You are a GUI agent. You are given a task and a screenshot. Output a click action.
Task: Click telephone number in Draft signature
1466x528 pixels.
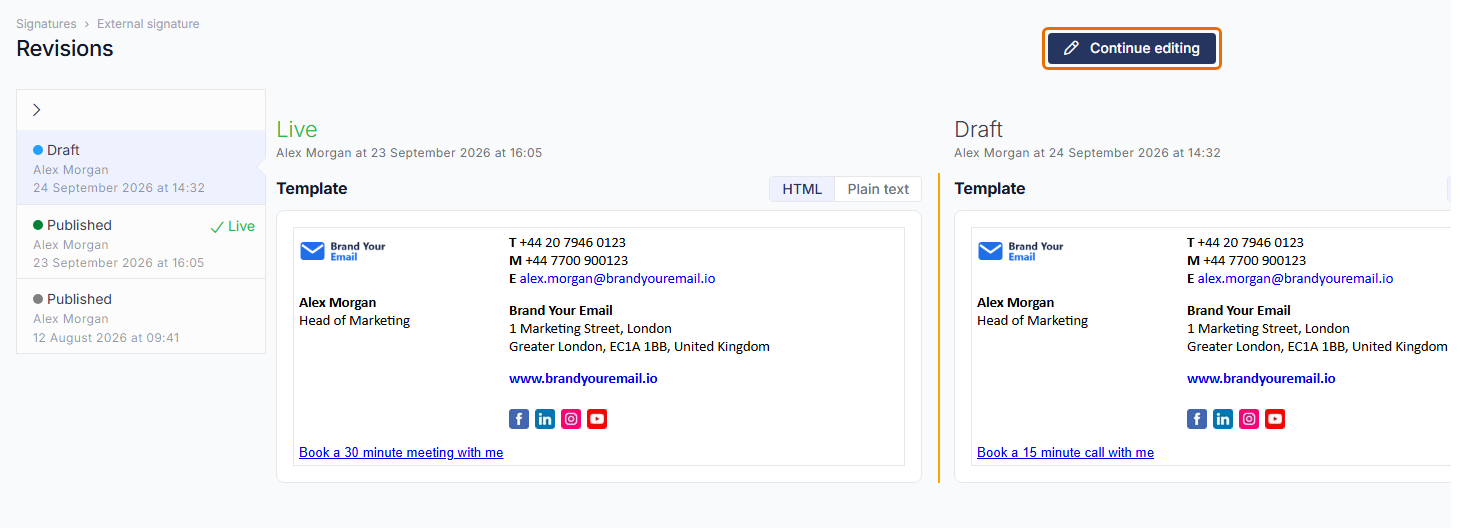1250,243
